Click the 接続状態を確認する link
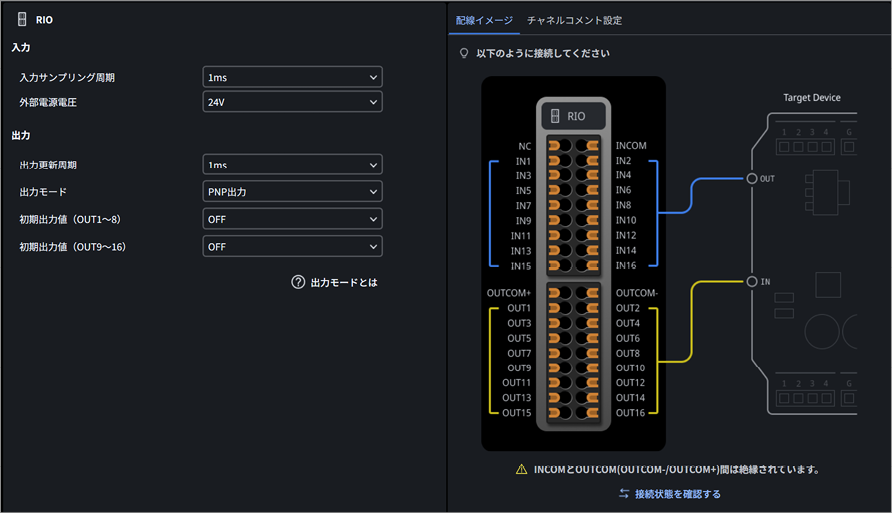This screenshot has height=513, width=892. (x=678, y=494)
